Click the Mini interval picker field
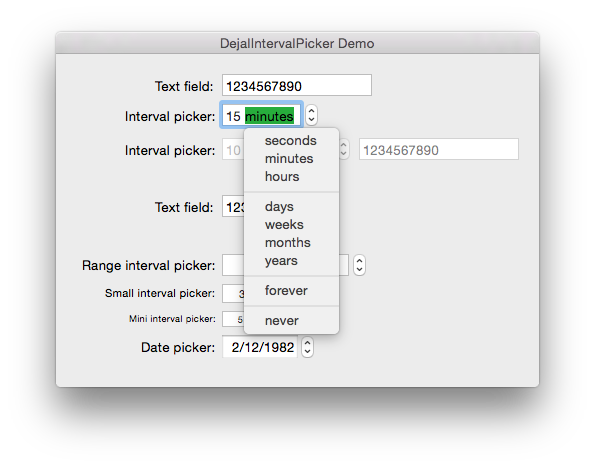This screenshot has width=595, height=467. [x=233, y=319]
